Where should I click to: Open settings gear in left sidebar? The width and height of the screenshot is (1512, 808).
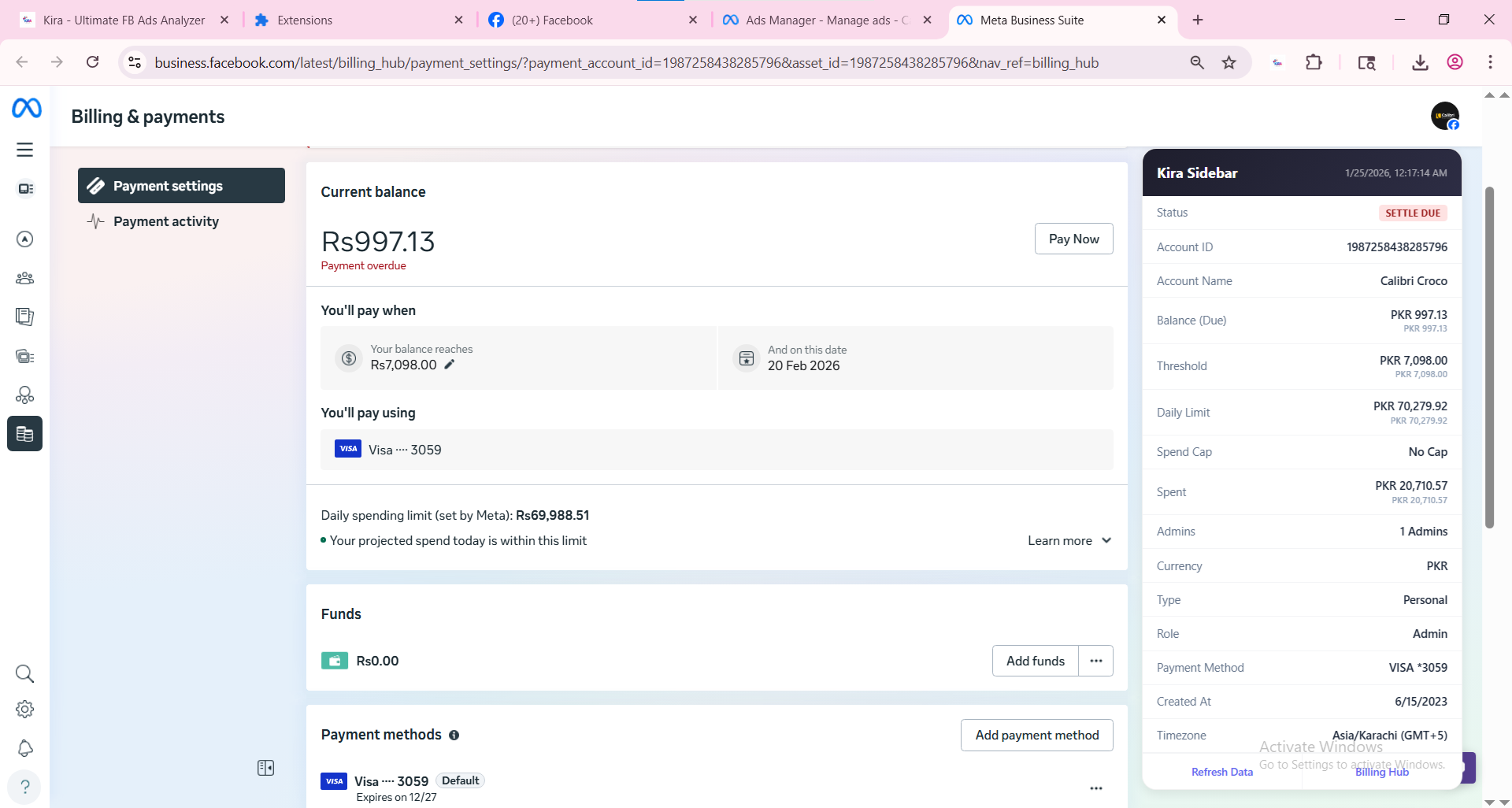[25, 710]
